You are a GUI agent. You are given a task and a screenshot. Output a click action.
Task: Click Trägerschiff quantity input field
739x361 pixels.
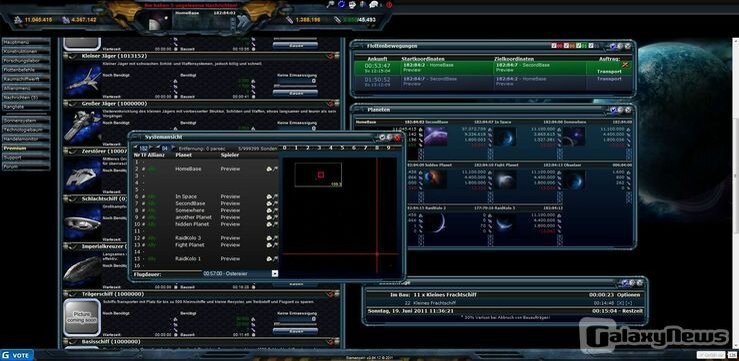(x=296, y=319)
